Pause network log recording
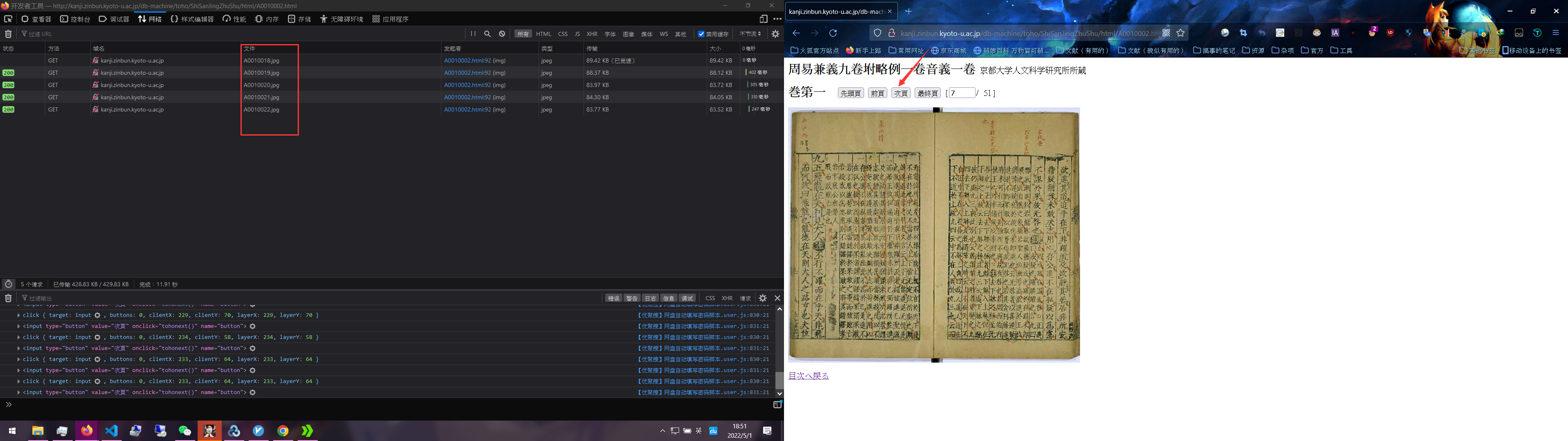1568x441 pixels. point(473,34)
